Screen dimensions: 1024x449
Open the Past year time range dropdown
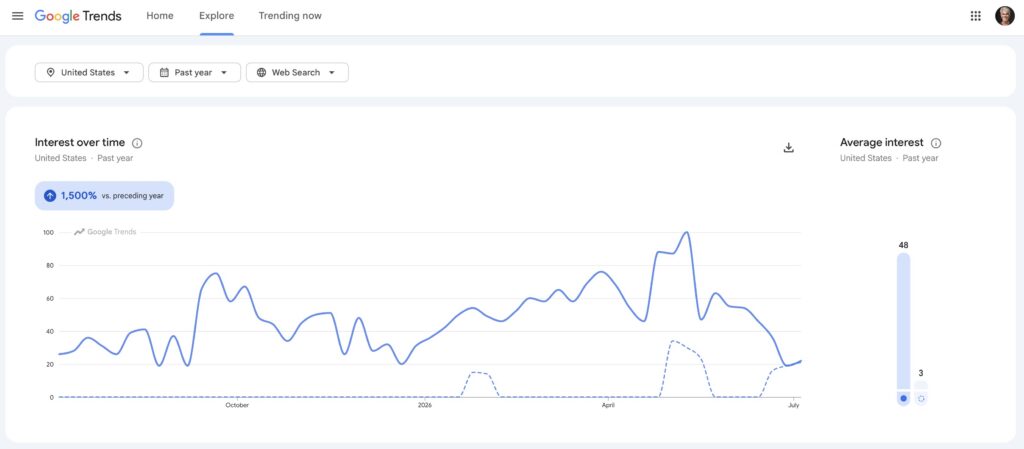tap(195, 72)
